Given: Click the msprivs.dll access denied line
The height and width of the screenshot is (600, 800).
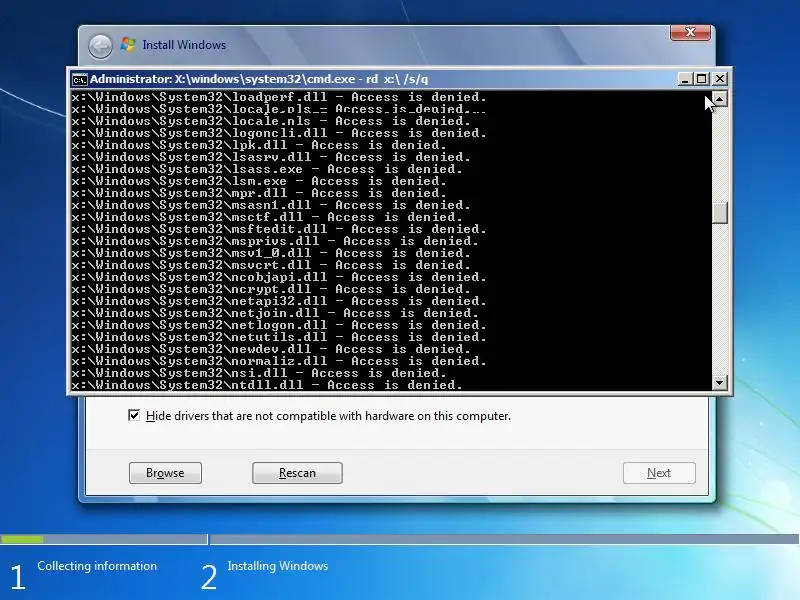Looking at the screenshot, I should coord(275,241).
